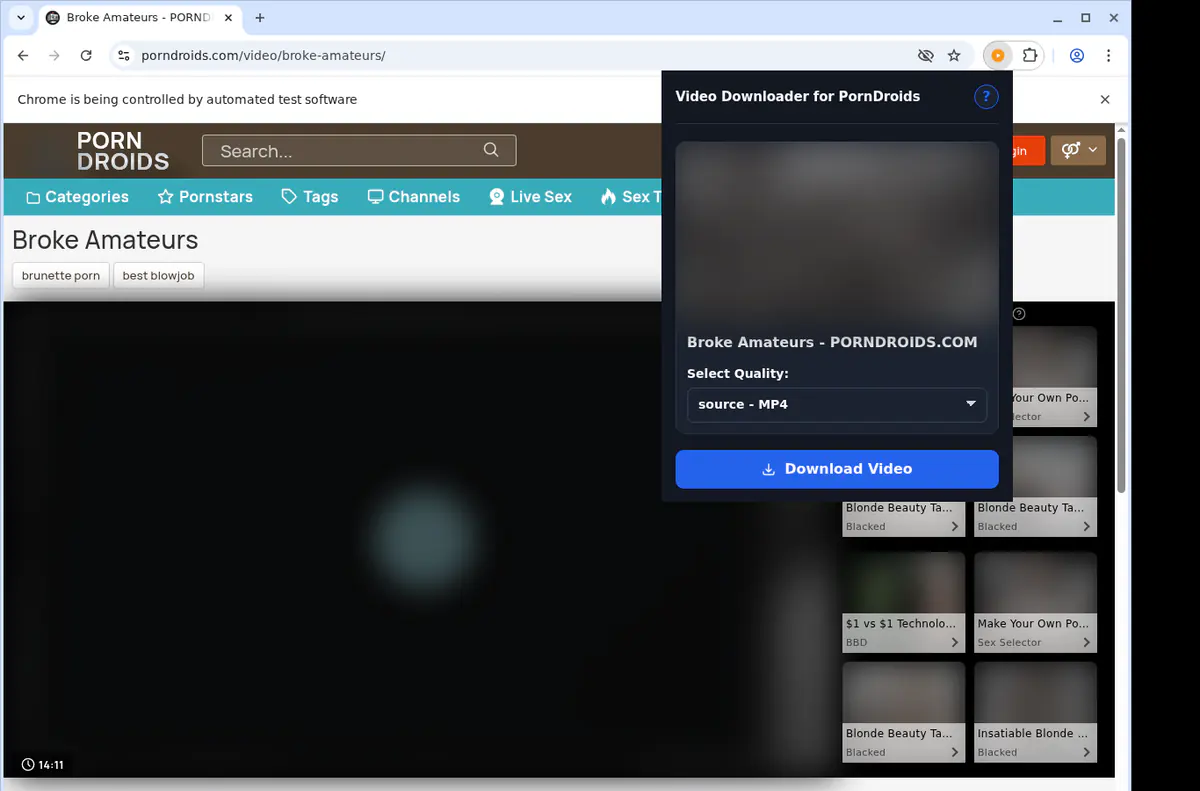Open a new browser tab

click(x=260, y=18)
